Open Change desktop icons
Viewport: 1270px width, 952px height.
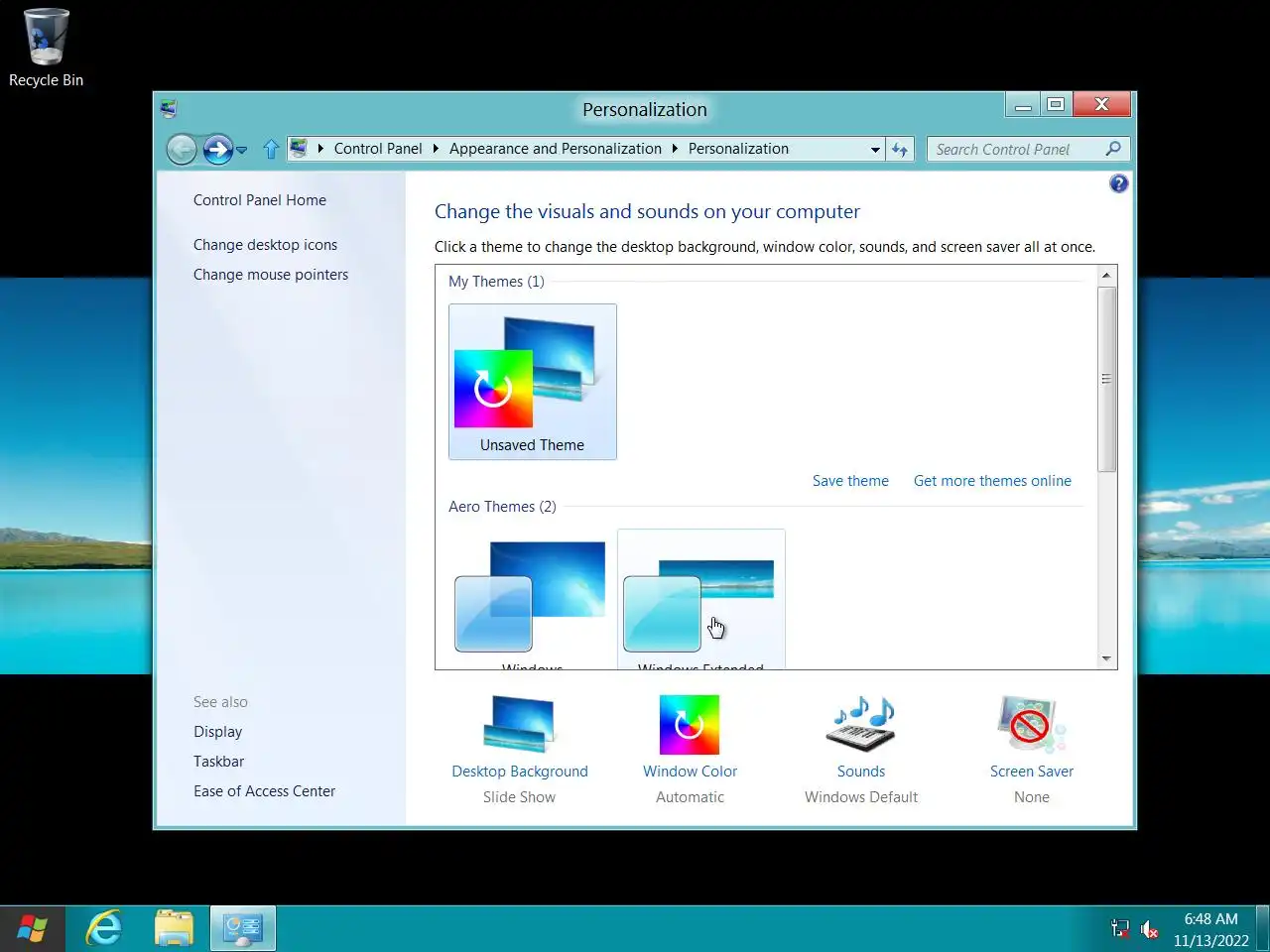click(265, 245)
